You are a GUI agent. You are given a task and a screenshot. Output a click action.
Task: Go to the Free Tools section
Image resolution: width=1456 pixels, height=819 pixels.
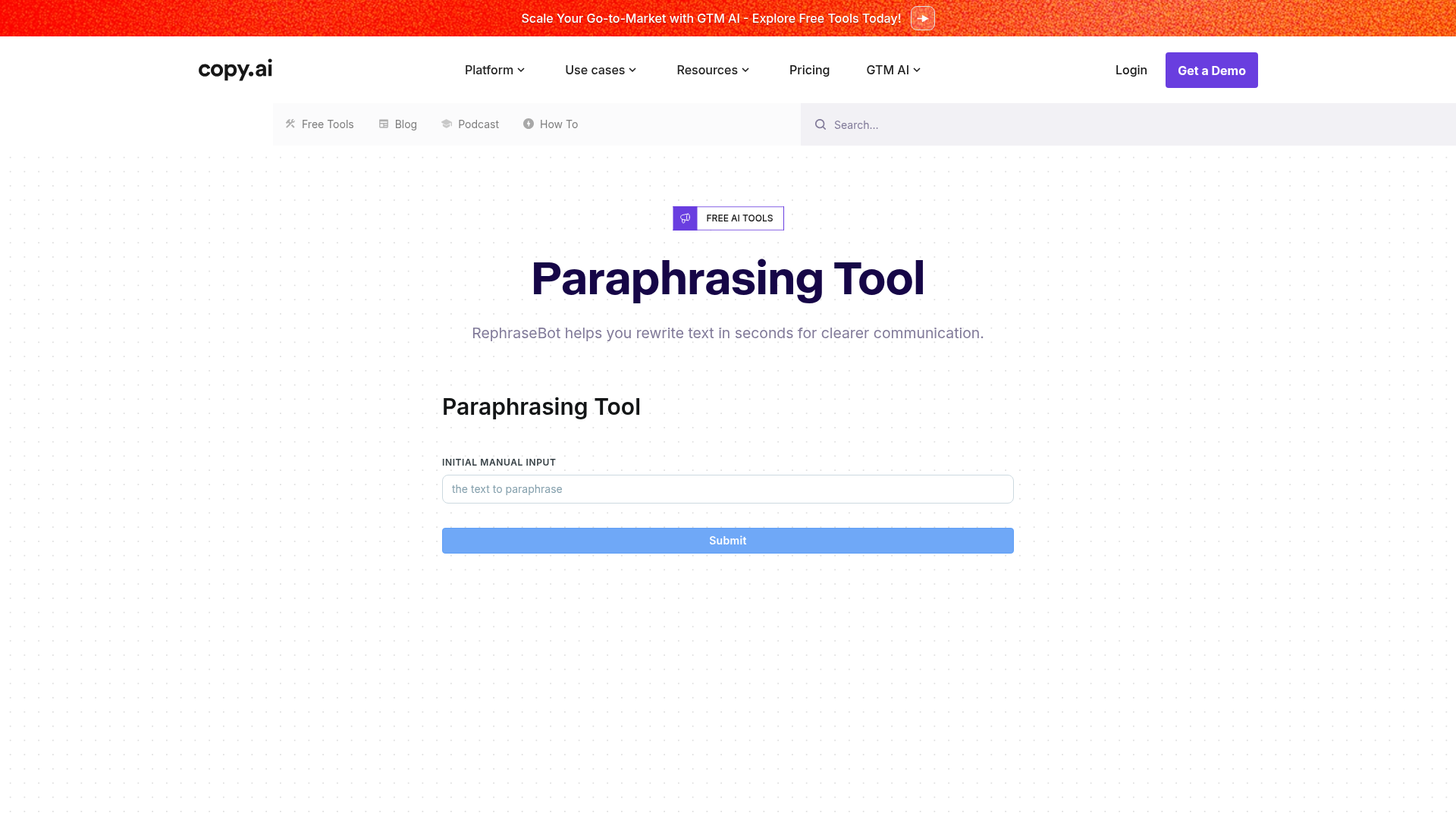319,124
